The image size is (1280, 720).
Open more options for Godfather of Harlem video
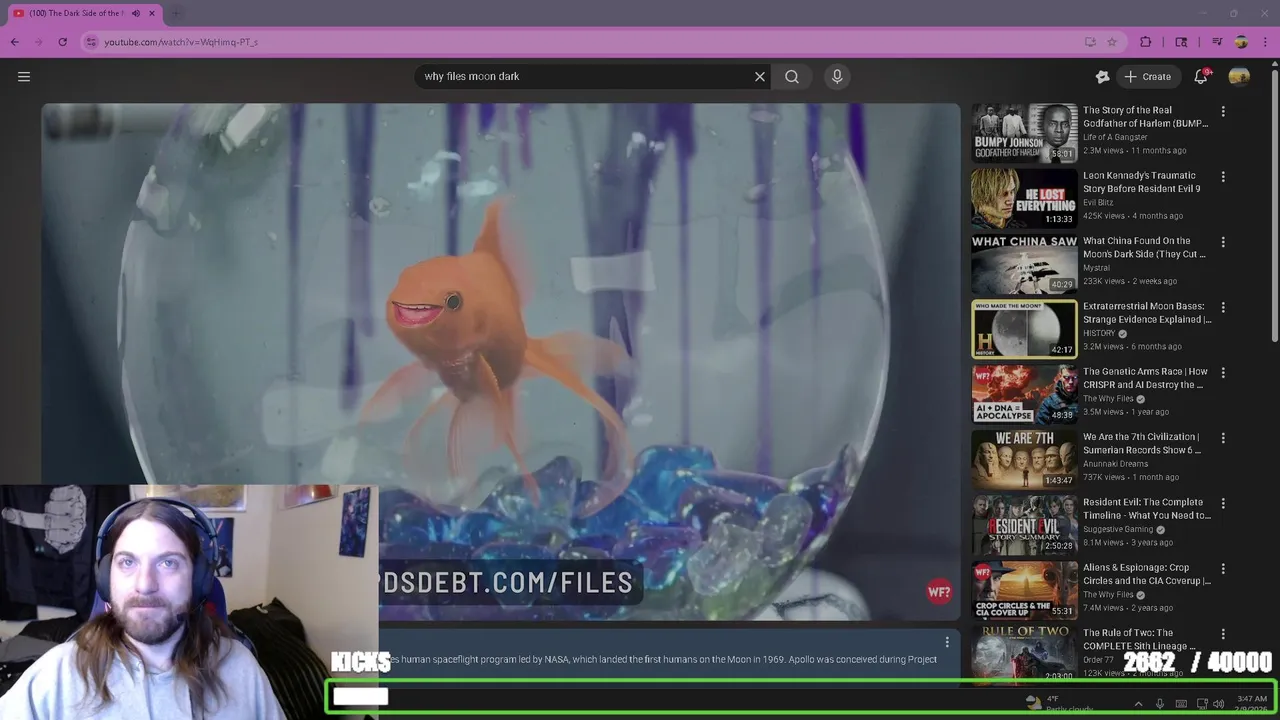(1222, 112)
